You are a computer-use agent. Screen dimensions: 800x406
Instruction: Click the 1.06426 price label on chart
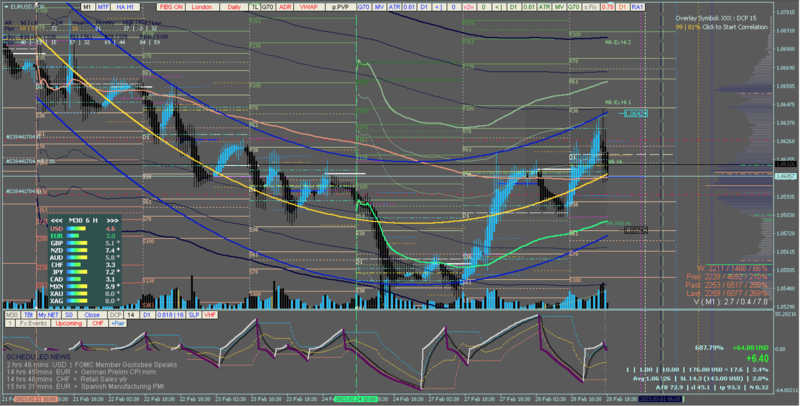pos(636,114)
